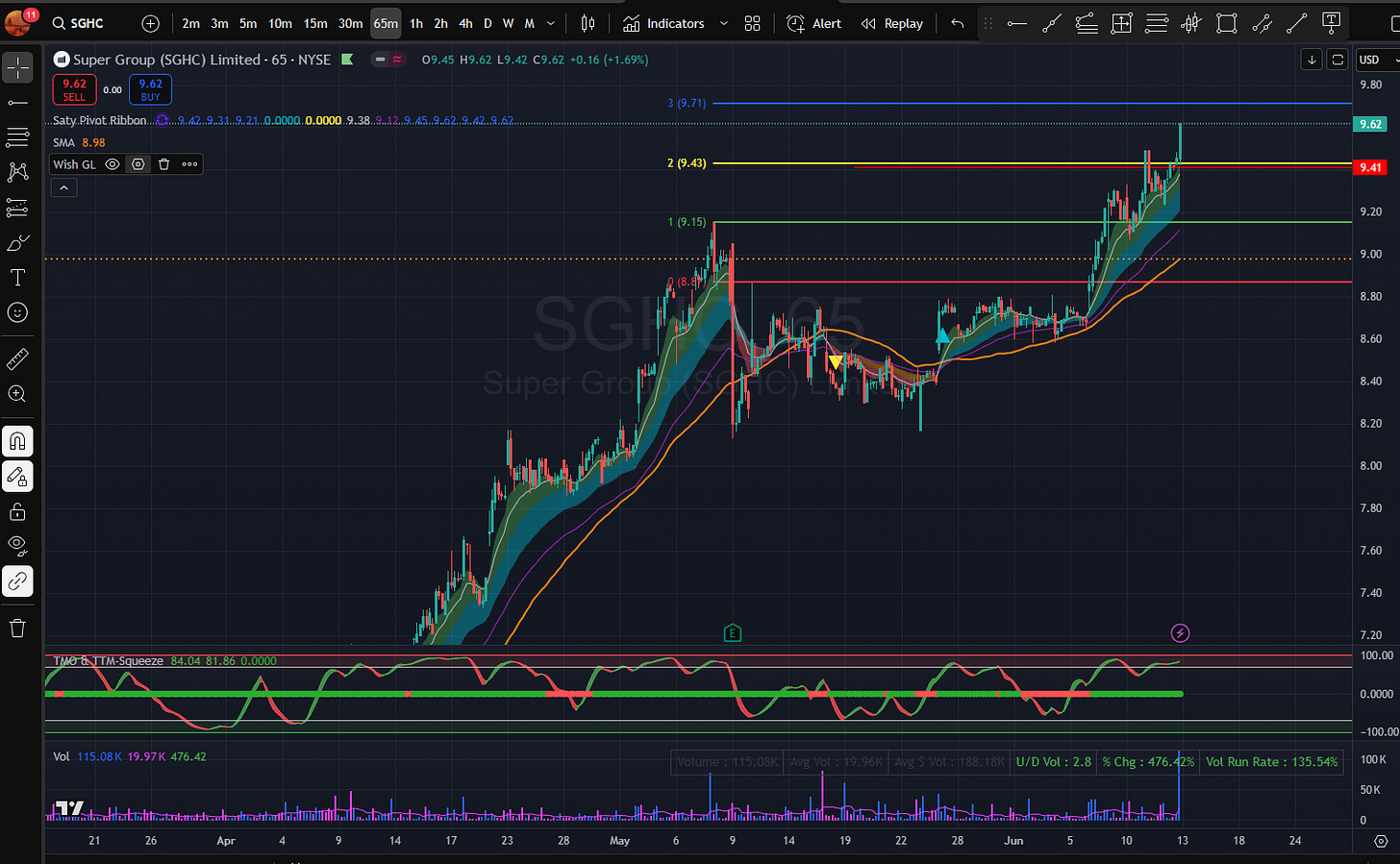Start bar Replay mode

(x=891, y=23)
